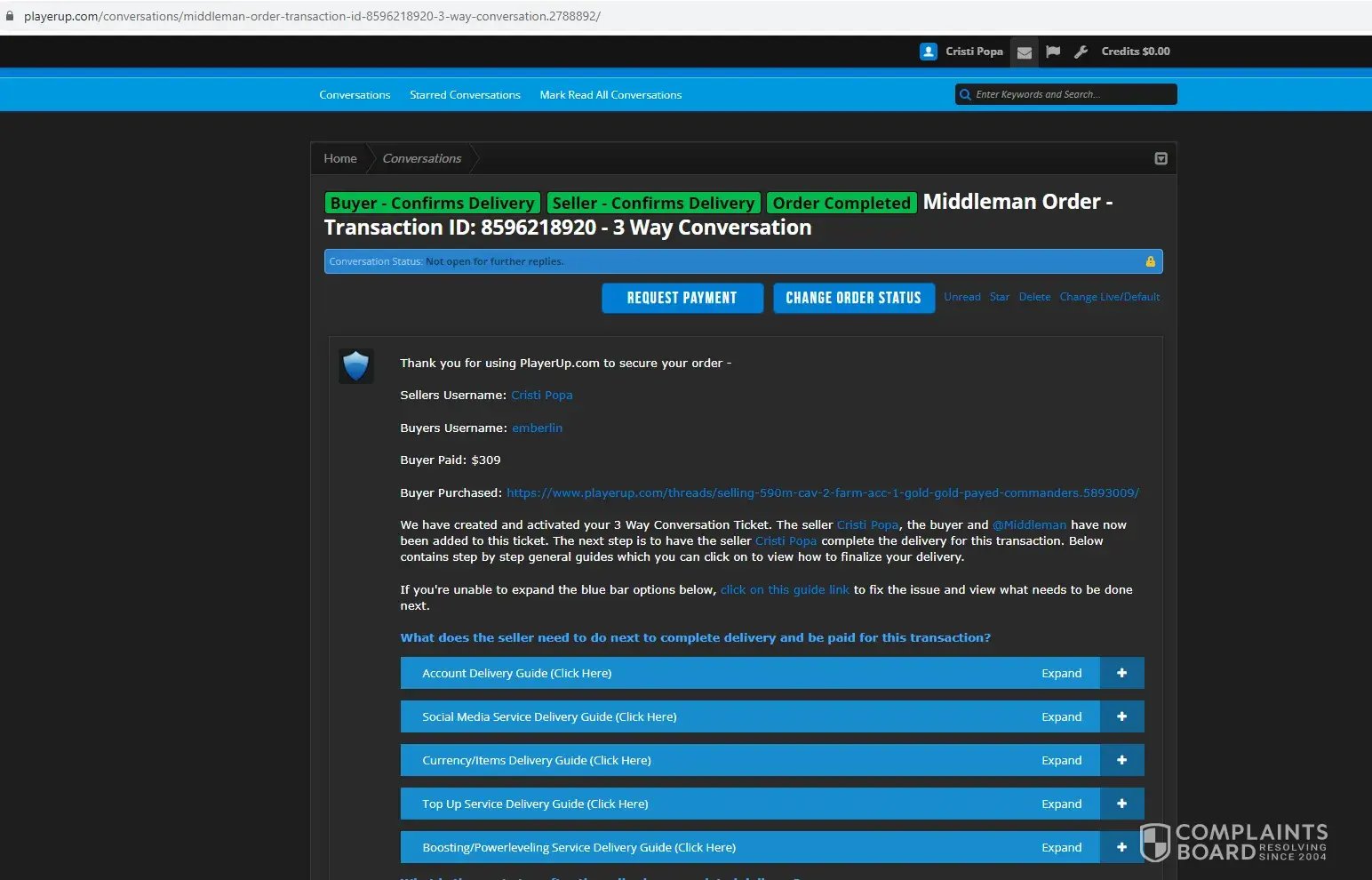Image resolution: width=1372 pixels, height=880 pixels.
Task: Click plus icon on Account Delivery Guide
Action: pos(1122,673)
